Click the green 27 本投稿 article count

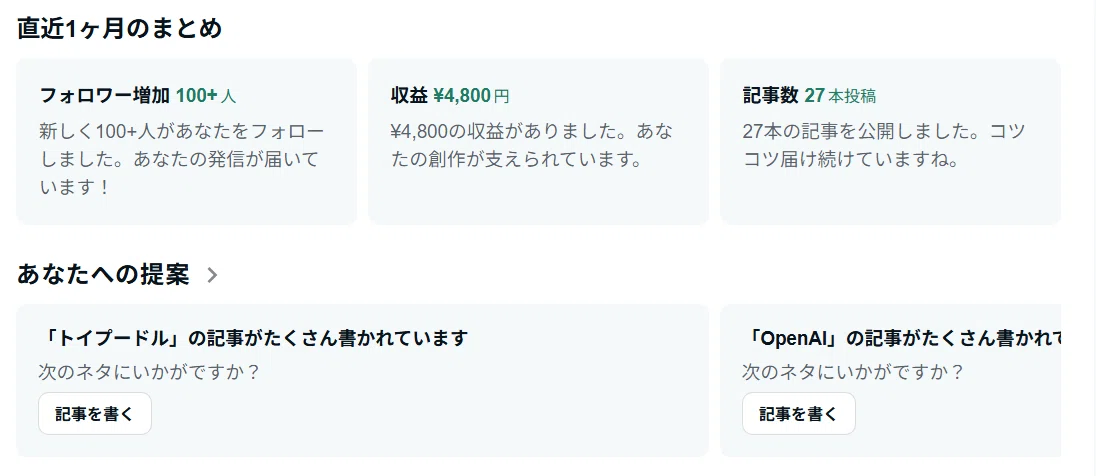pyautogui.click(x=840, y=96)
